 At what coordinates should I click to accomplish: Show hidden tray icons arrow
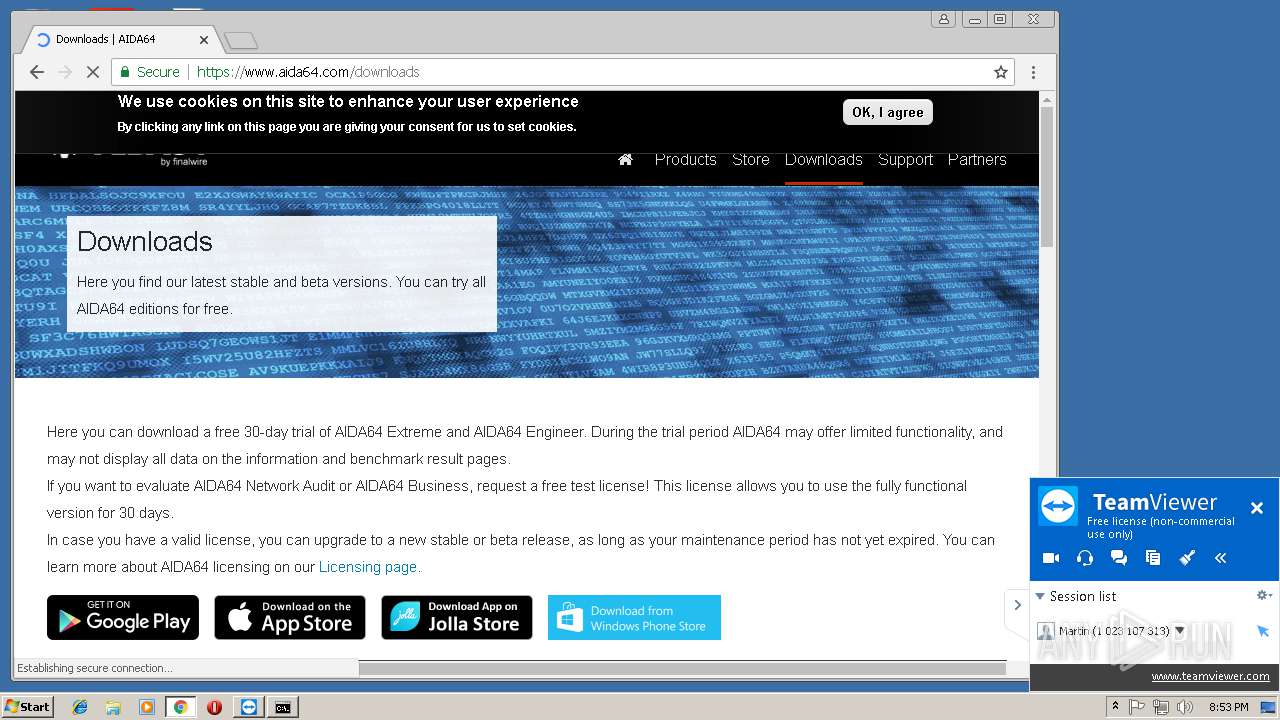[1115, 706]
